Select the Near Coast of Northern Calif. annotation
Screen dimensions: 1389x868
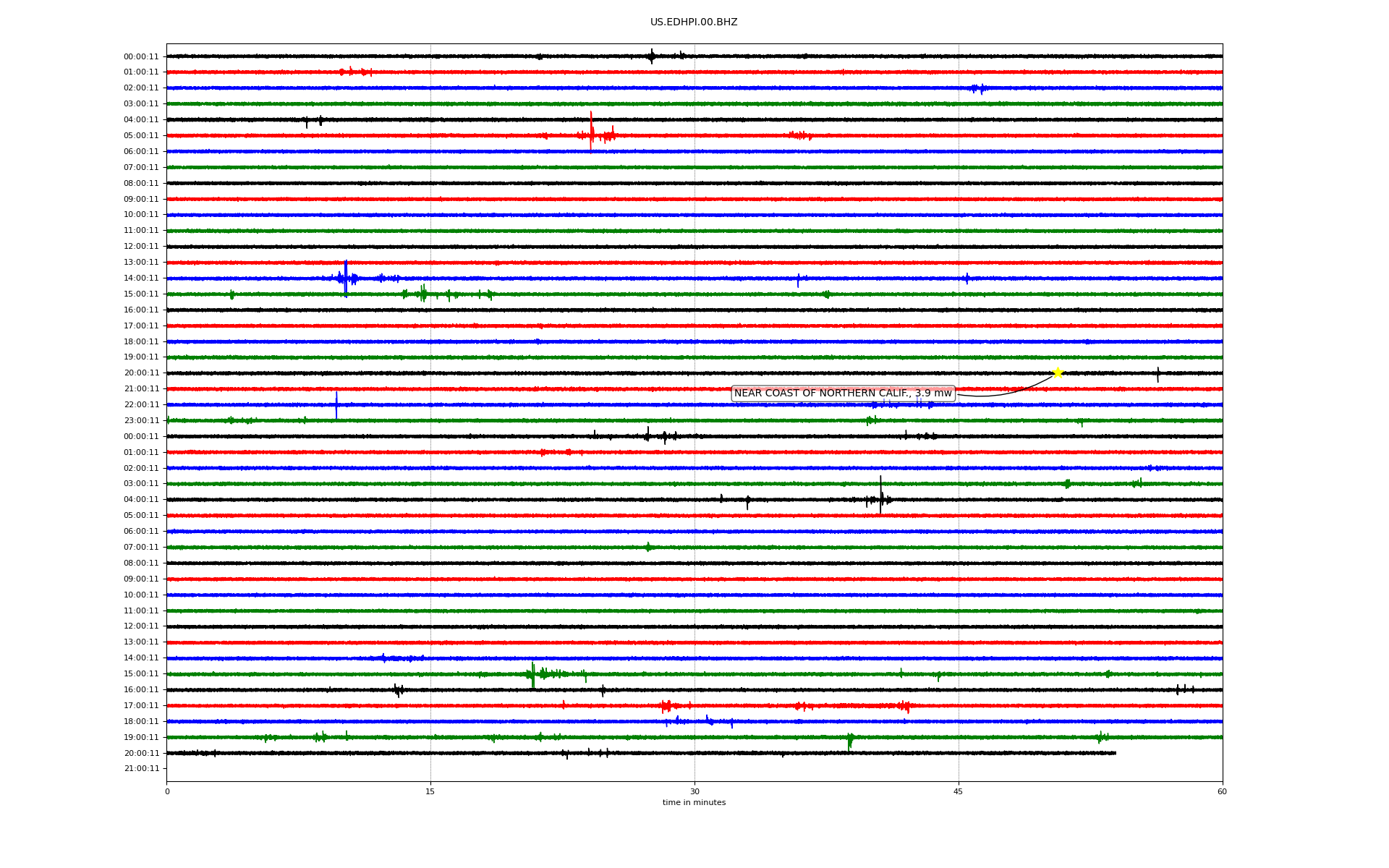pos(843,393)
